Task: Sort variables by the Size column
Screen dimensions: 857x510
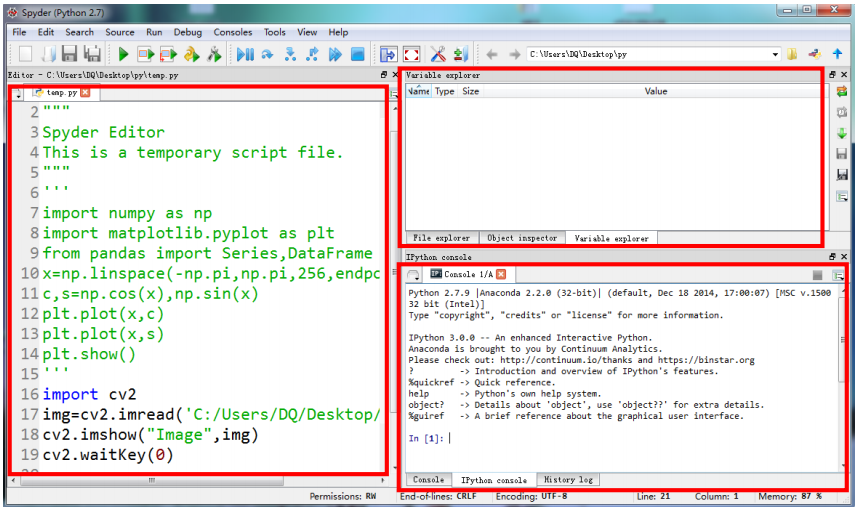Action: pos(470,91)
